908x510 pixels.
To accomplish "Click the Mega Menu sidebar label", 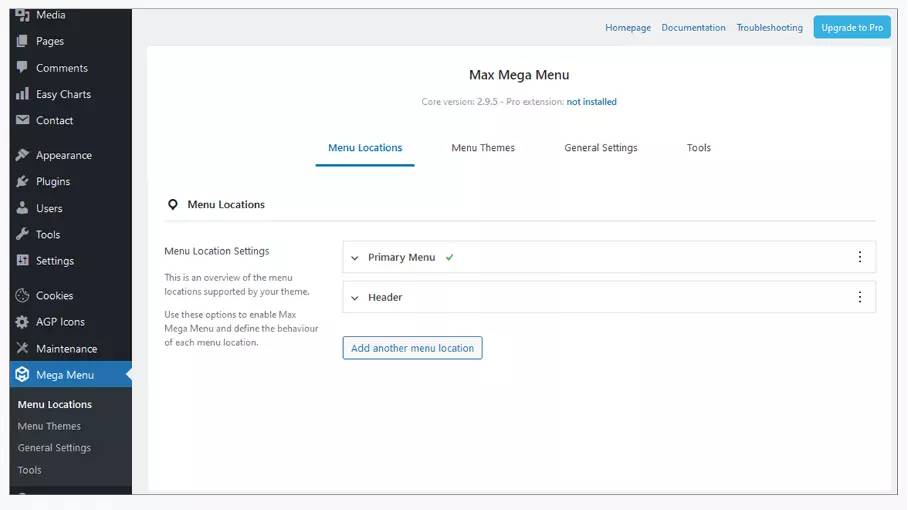I will pyautogui.click(x=65, y=375).
